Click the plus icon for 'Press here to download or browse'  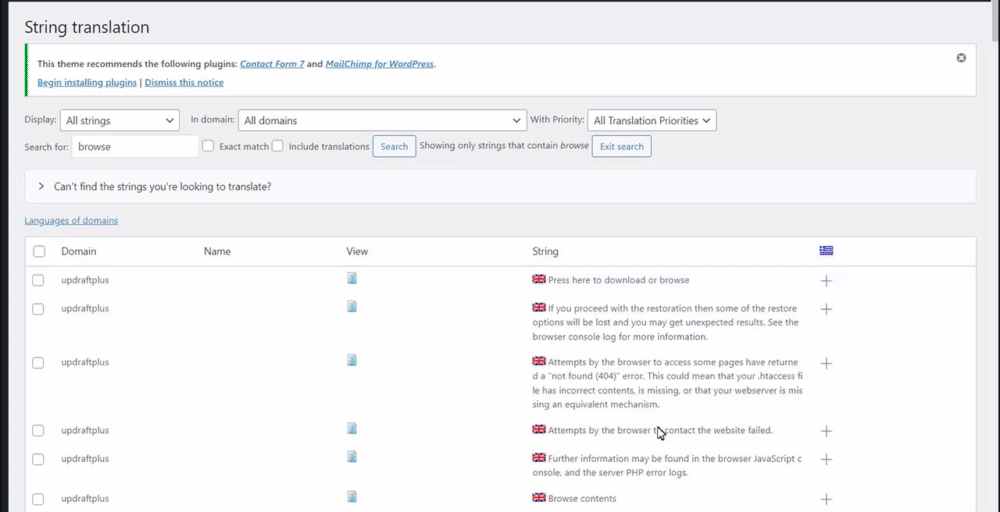[x=826, y=281]
